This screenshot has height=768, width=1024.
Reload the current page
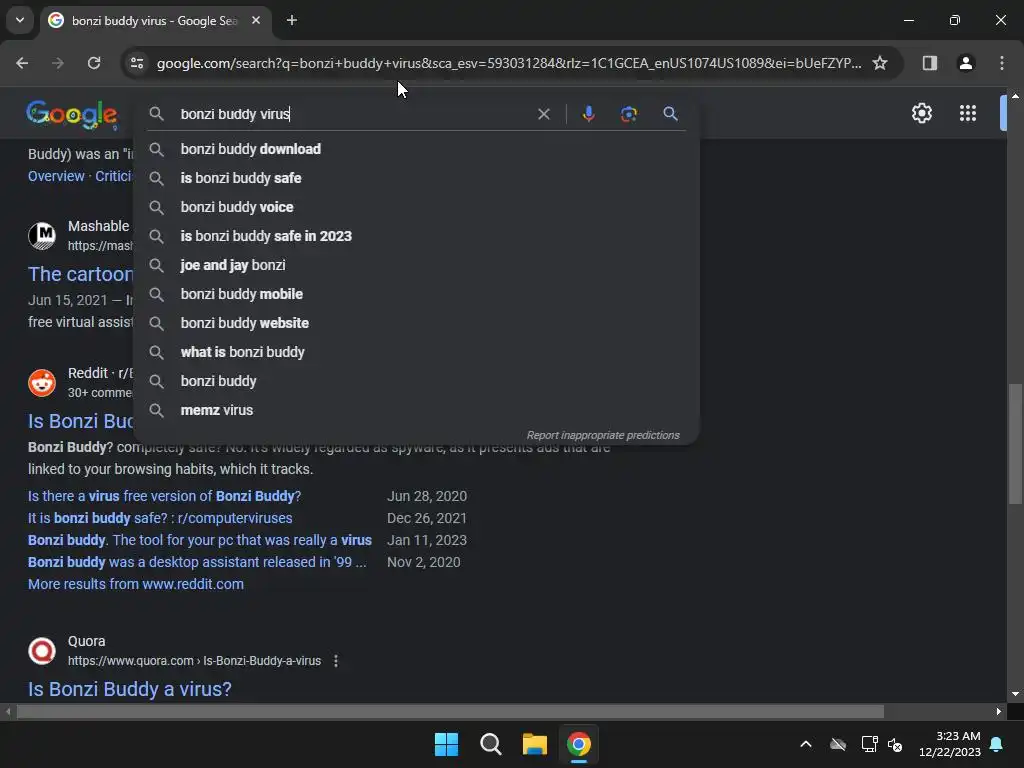click(x=94, y=63)
